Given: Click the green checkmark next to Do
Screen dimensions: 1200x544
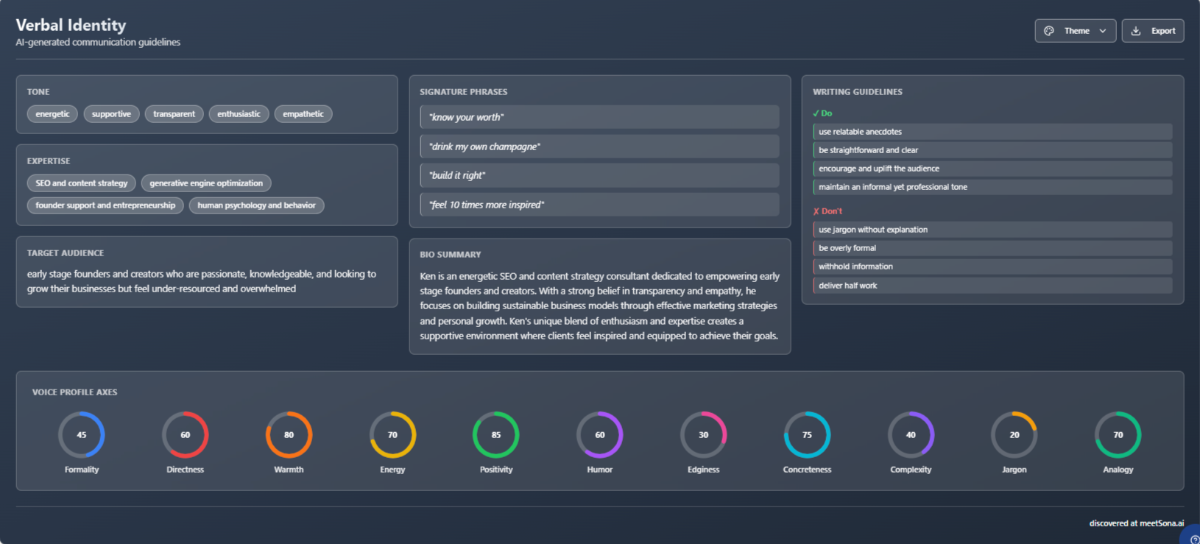Looking at the screenshot, I should 816,113.
